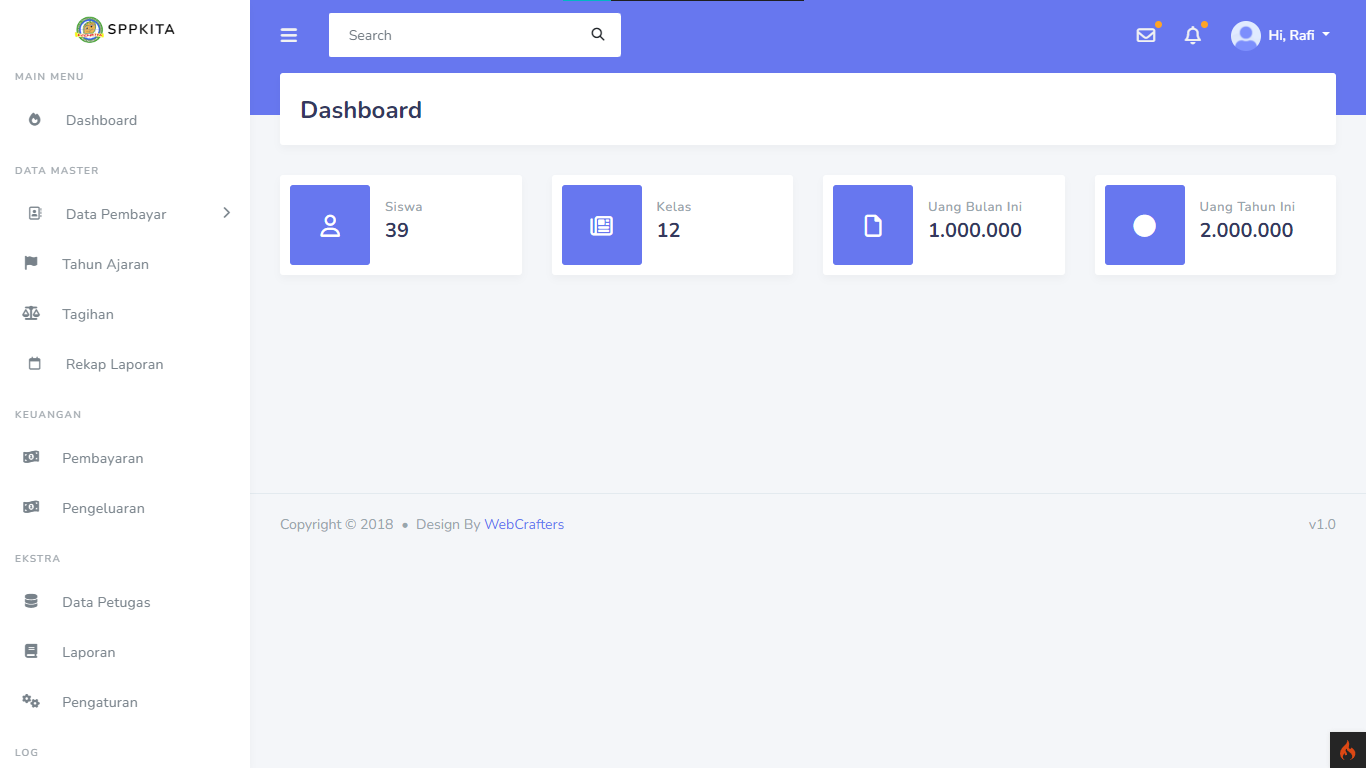Open Data Petugas in sidebar
The width and height of the screenshot is (1366, 768).
coord(106,602)
